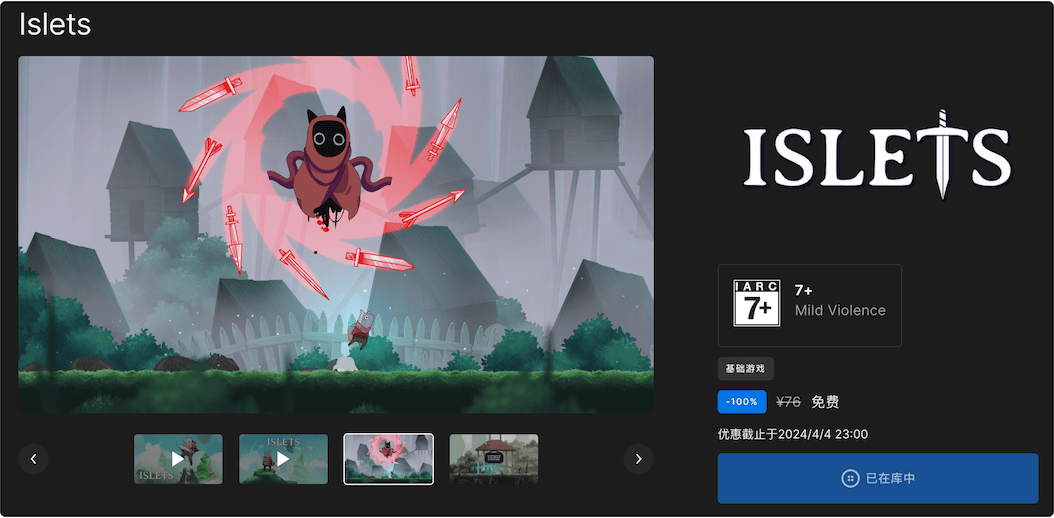This screenshot has width=1054, height=518.
Task: Click the bold 7+ age rating text
Action: click(803, 290)
